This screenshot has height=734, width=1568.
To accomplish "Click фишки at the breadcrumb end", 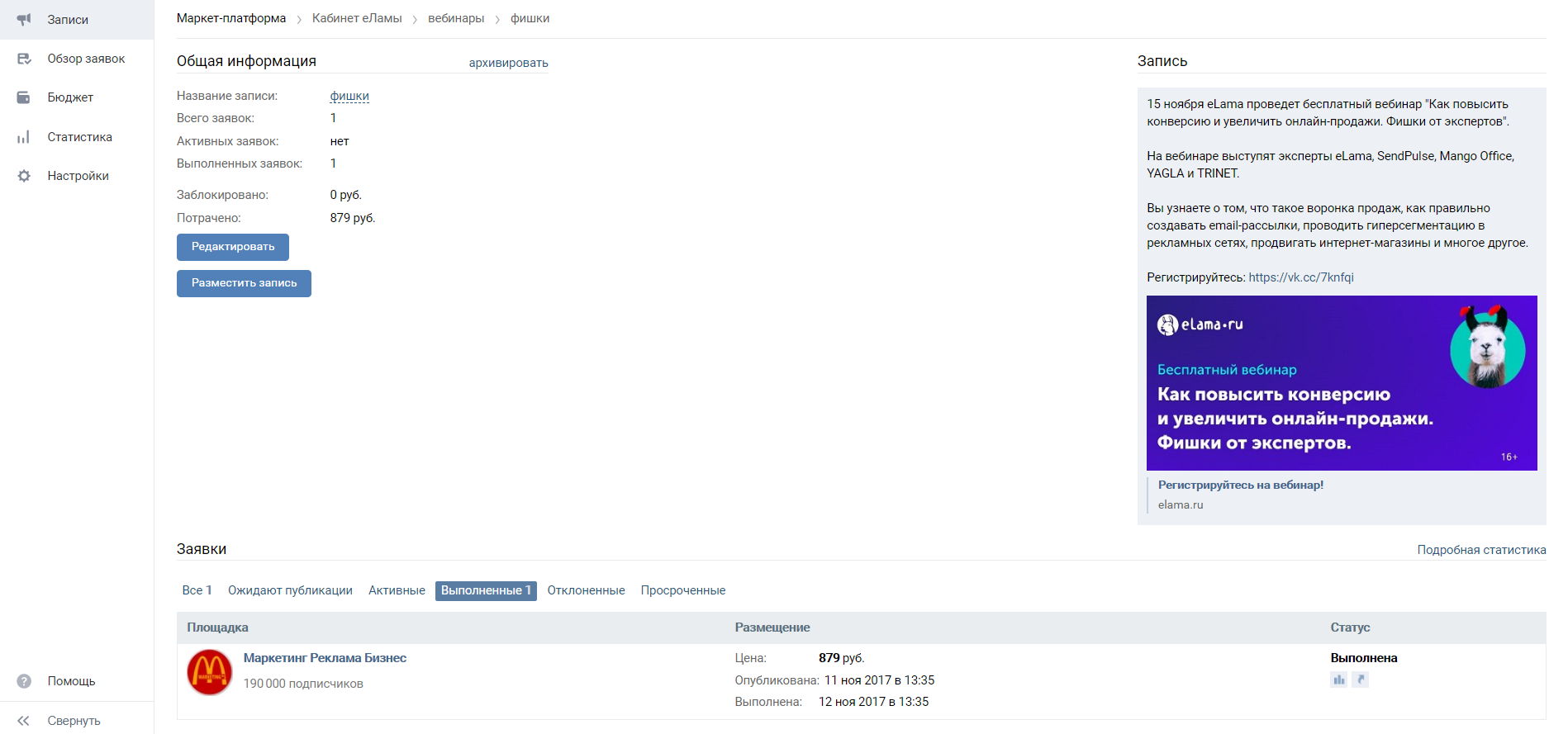I will [x=530, y=18].
